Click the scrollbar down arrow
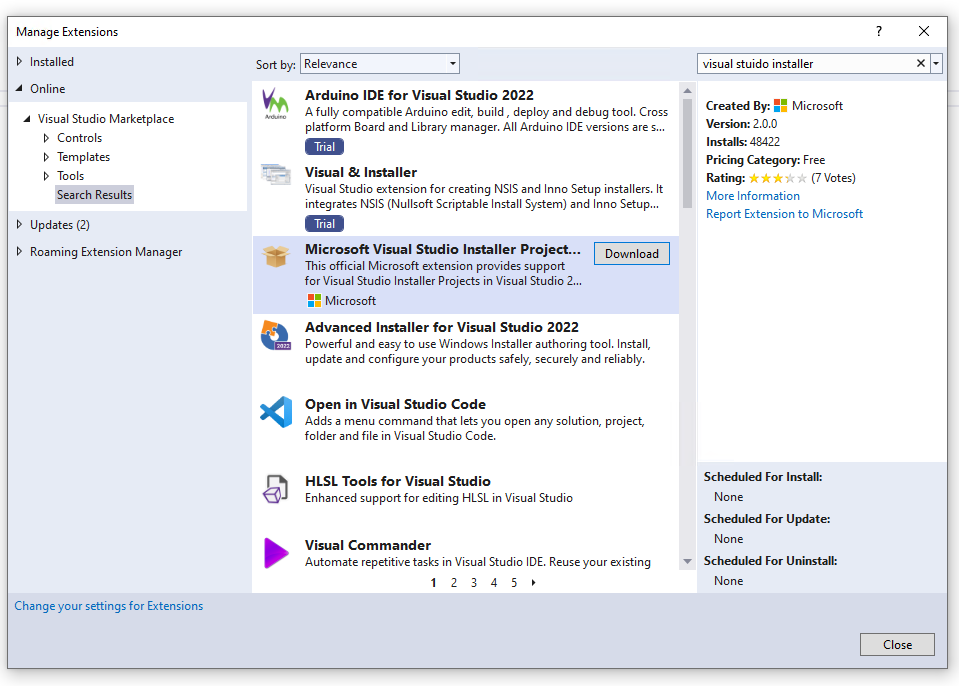 coord(687,561)
